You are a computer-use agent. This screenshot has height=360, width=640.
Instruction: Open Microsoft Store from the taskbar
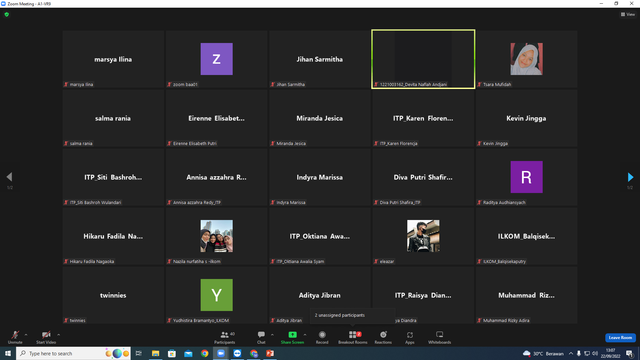(x=172, y=353)
